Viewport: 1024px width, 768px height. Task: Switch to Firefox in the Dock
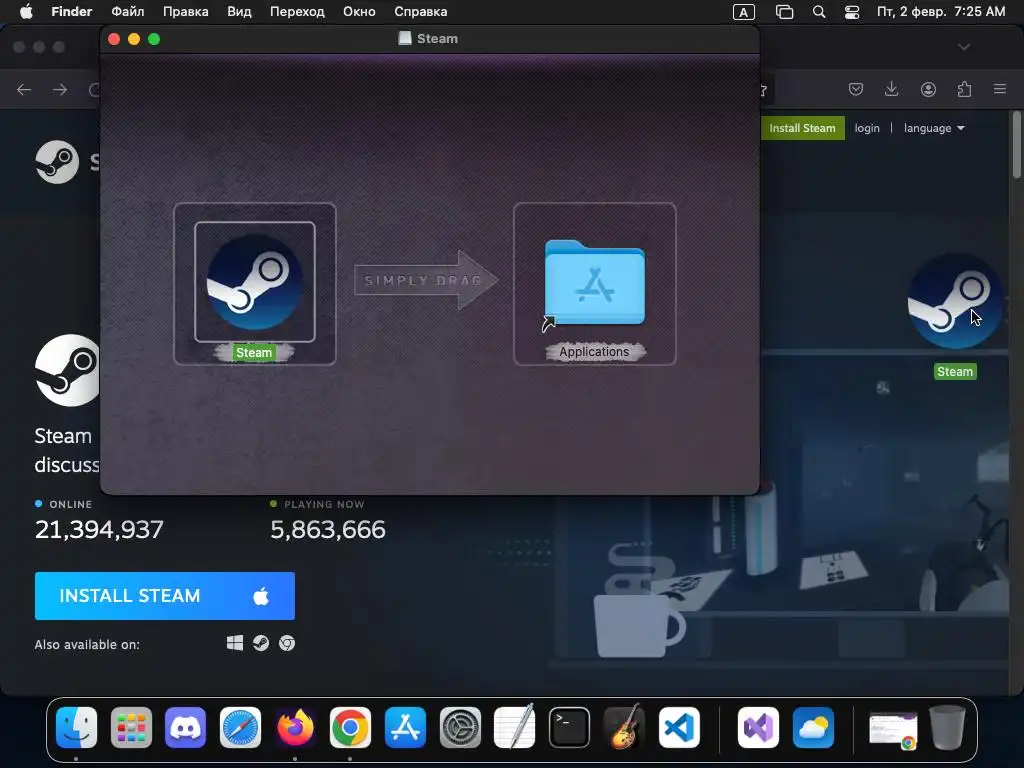(x=295, y=727)
